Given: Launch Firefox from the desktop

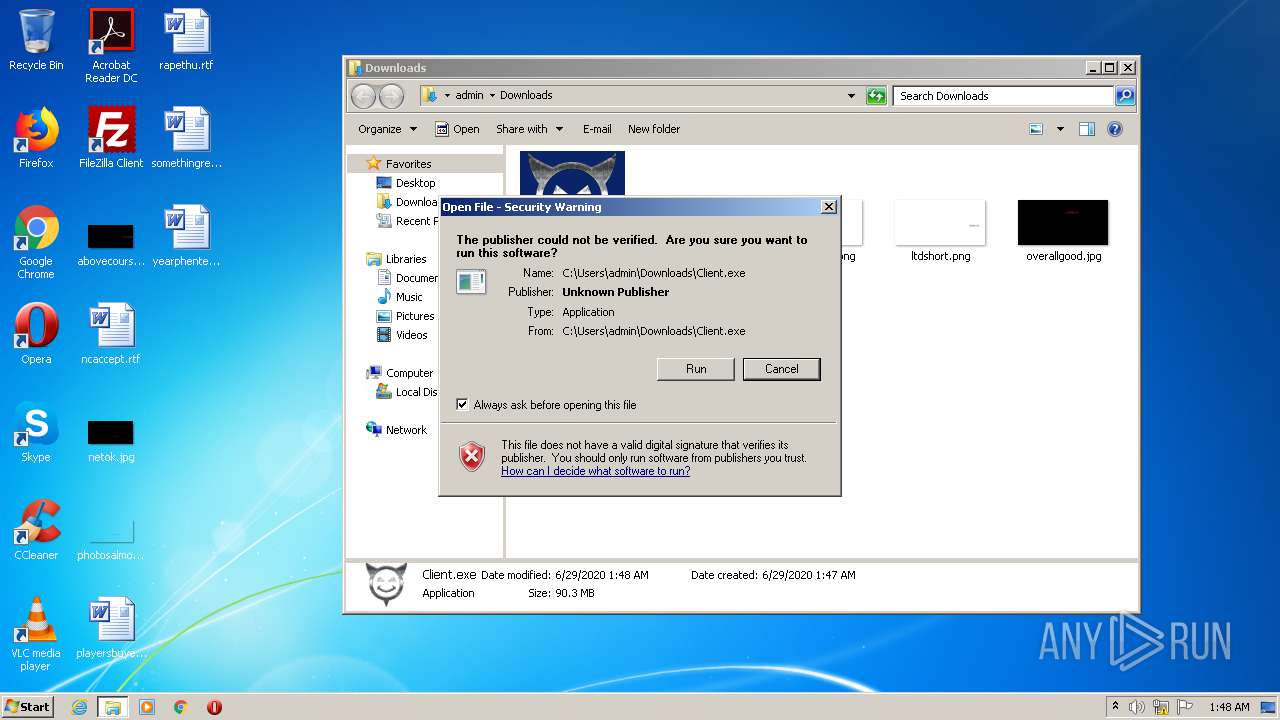Looking at the screenshot, I should [x=36, y=138].
